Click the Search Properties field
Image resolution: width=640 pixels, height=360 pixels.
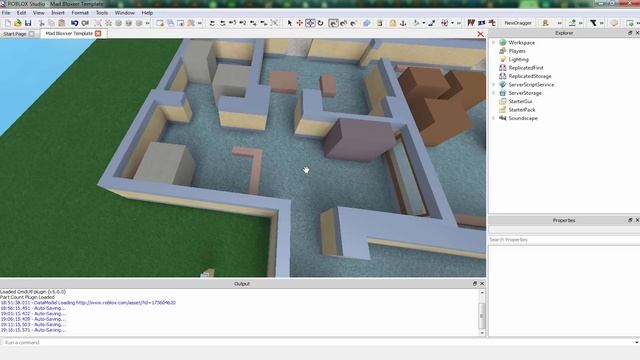pos(564,240)
